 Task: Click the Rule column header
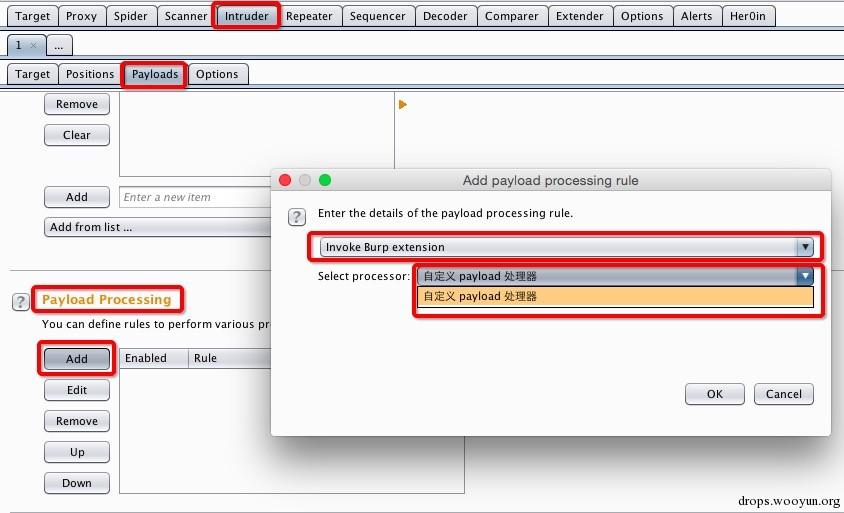230,358
